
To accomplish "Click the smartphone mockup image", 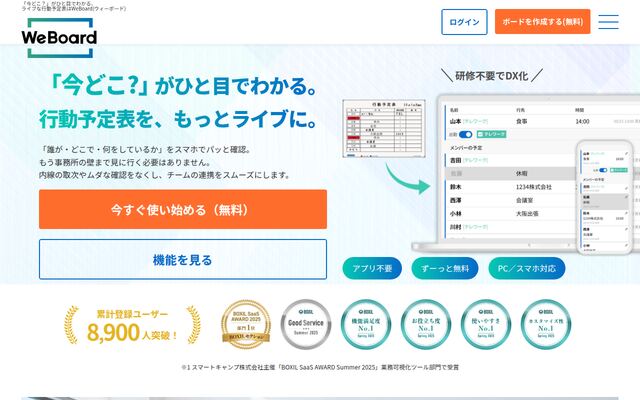I will click(x=605, y=197).
